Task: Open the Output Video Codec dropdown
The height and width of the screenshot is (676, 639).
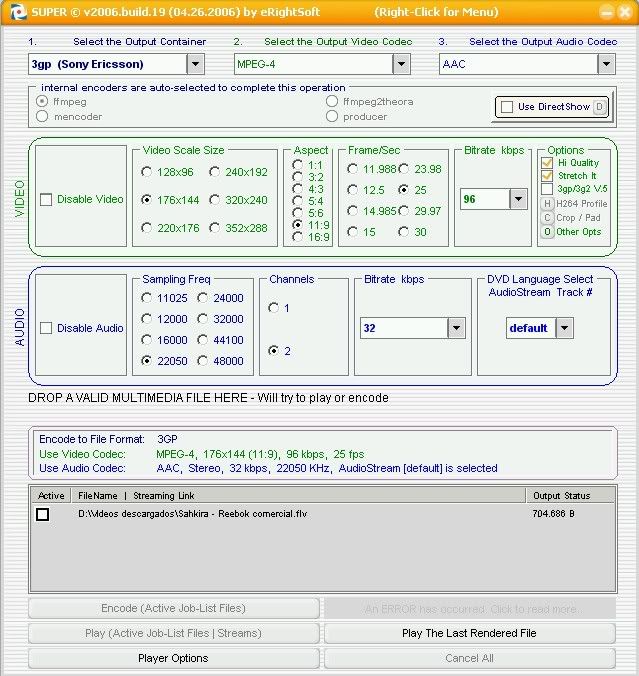Action: [401, 64]
